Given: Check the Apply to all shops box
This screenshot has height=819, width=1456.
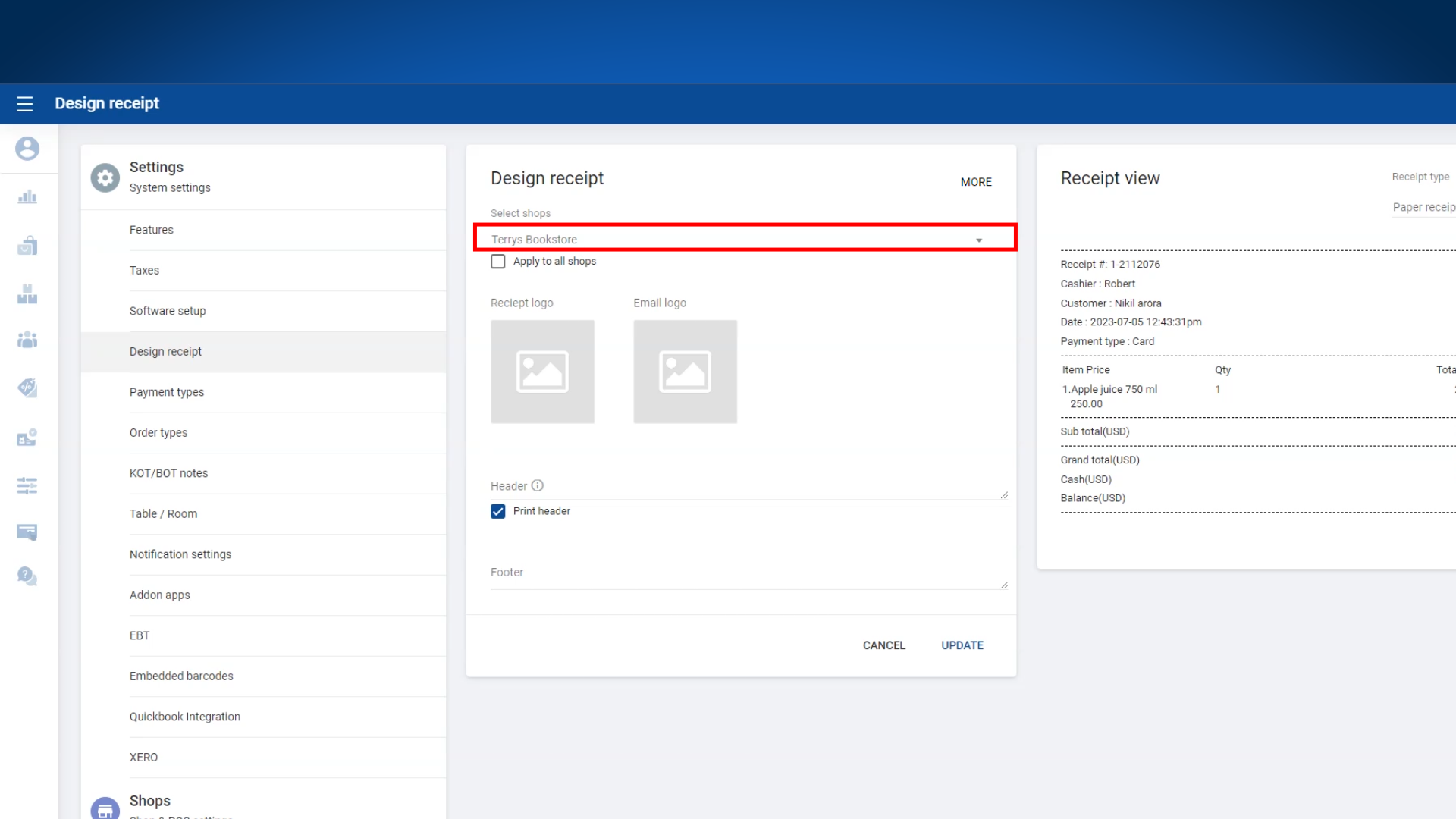Looking at the screenshot, I should pyautogui.click(x=498, y=262).
